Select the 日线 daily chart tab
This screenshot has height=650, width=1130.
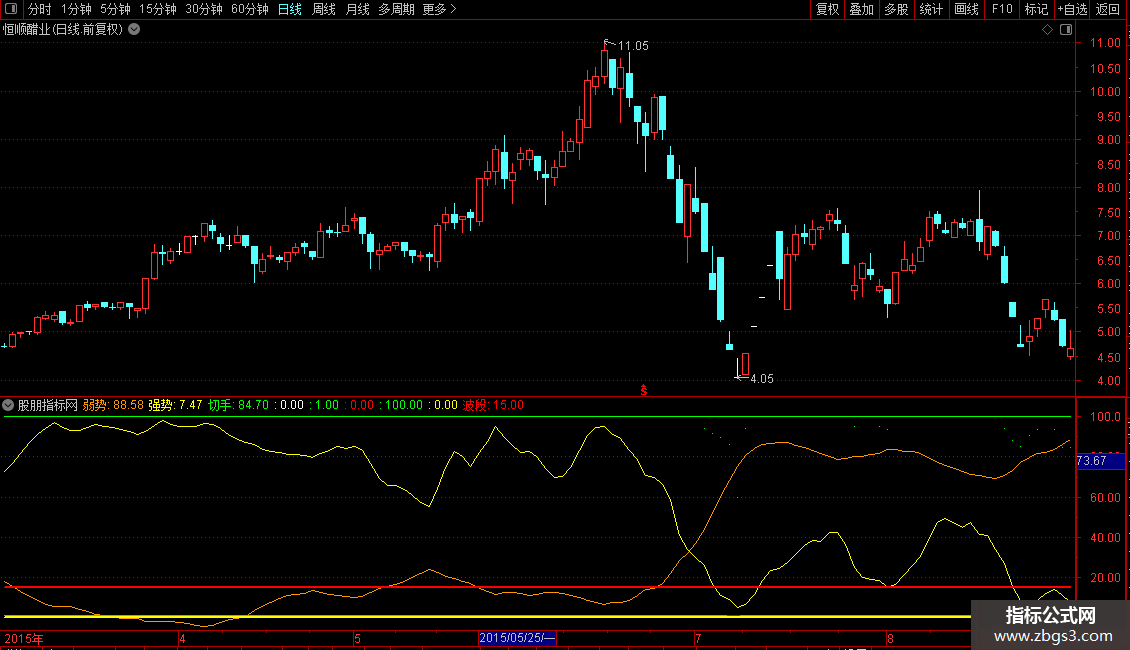pos(290,9)
